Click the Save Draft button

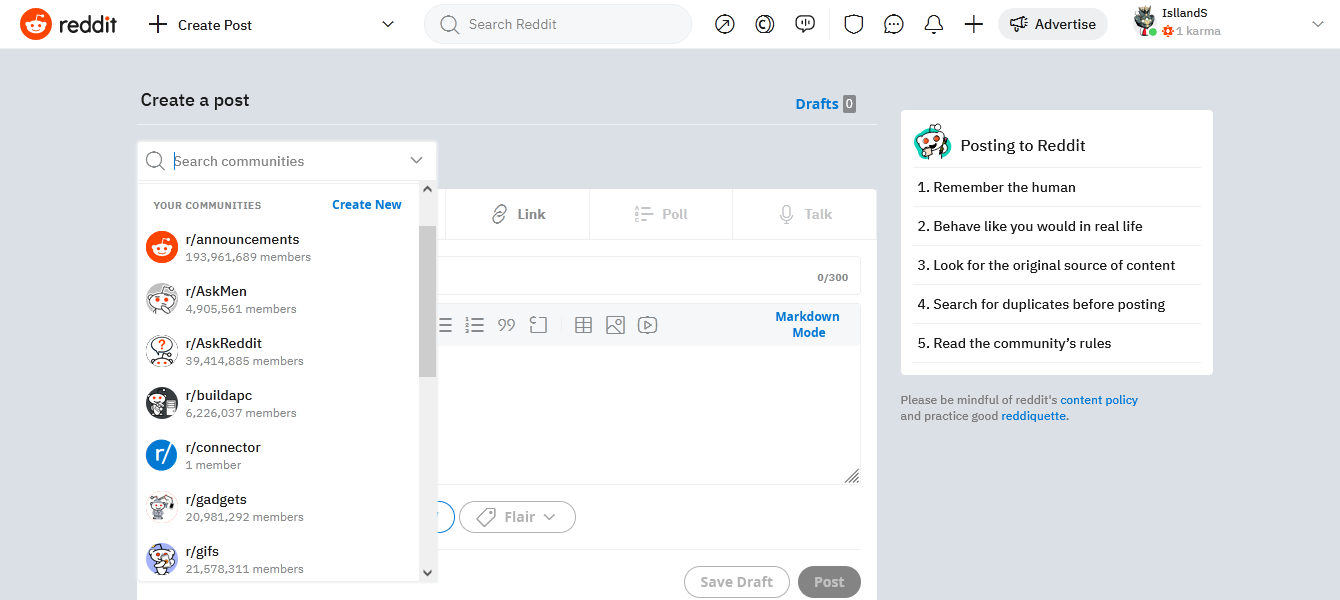[x=737, y=582]
